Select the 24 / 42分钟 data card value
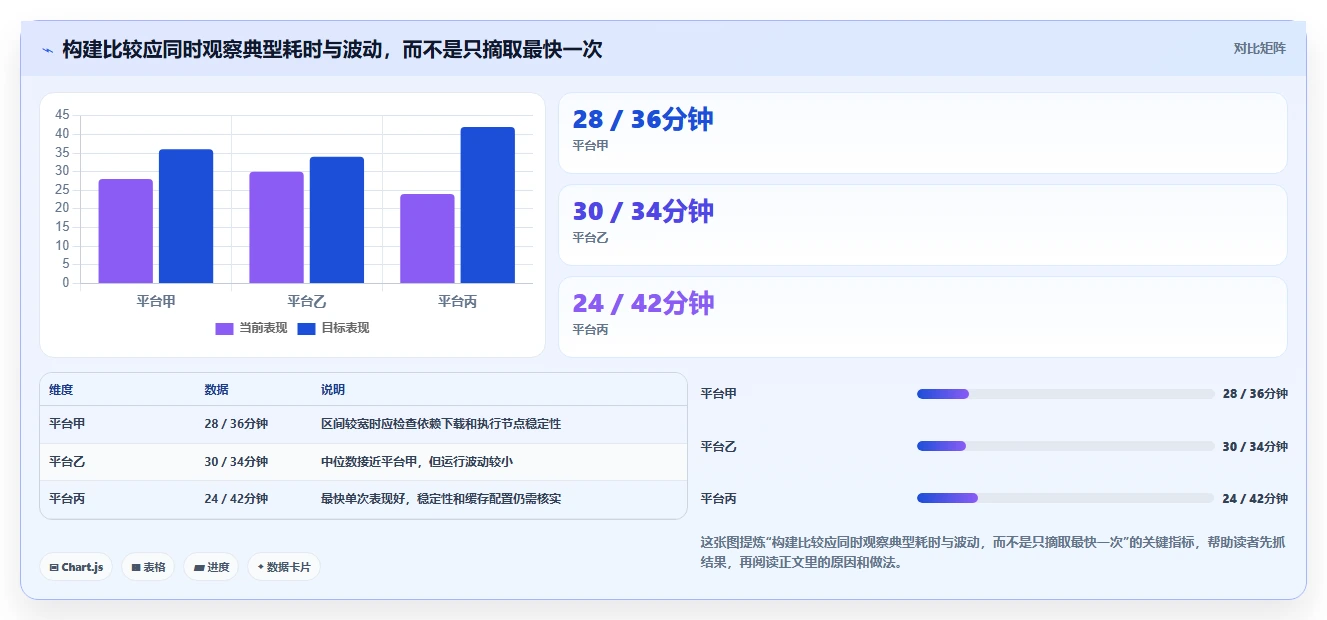This screenshot has height=620, width=1327. coord(643,303)
